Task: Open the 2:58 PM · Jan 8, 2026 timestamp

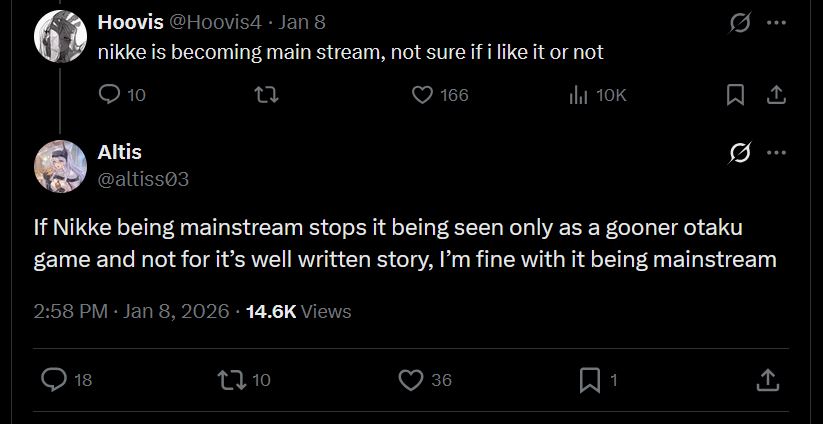Action: click(131, 311)
